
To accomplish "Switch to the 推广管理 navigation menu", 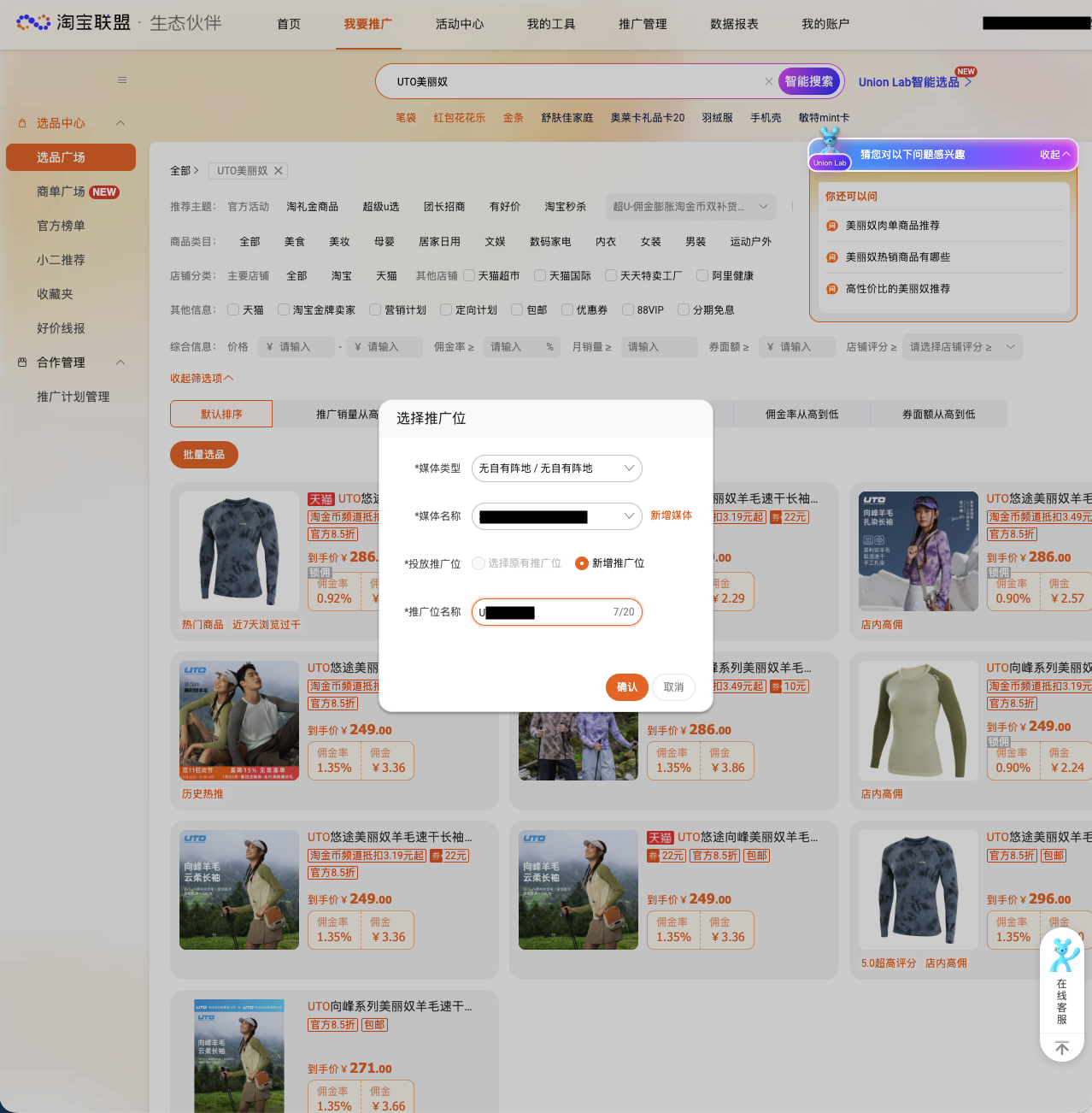I will (643, 25).
